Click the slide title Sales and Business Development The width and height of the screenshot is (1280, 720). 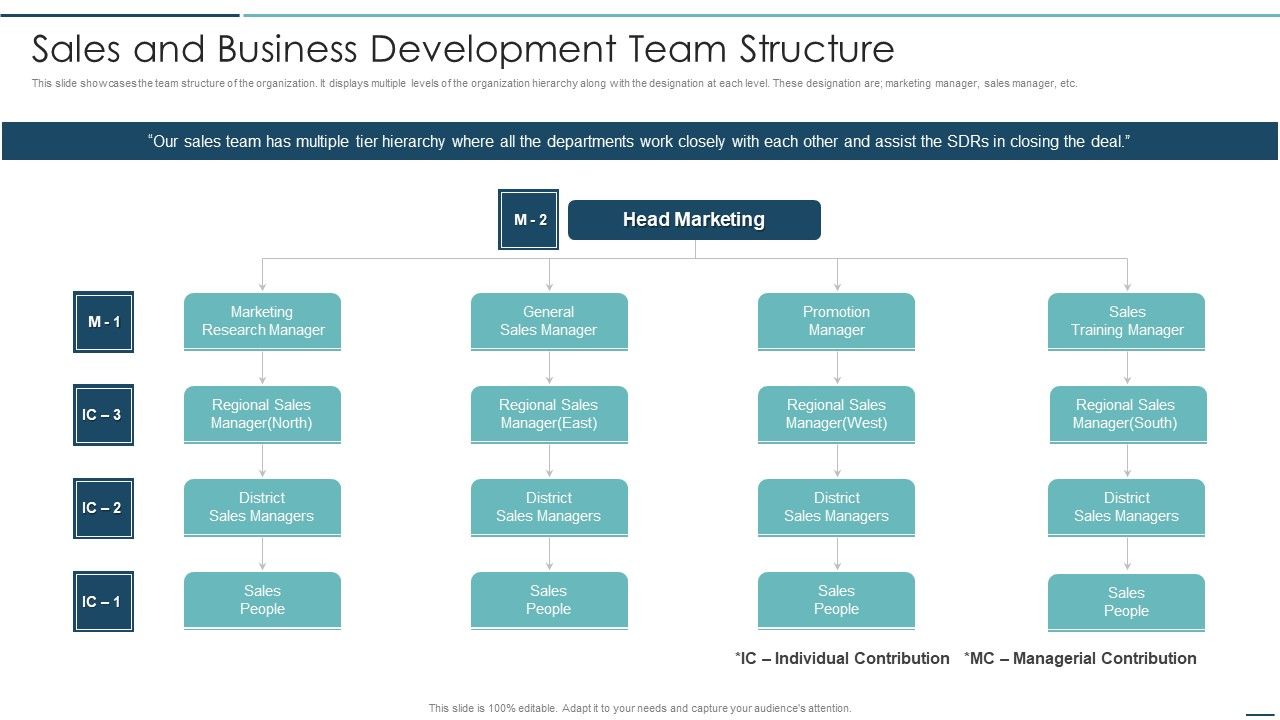pyautogui.click(x=463, y=49)
